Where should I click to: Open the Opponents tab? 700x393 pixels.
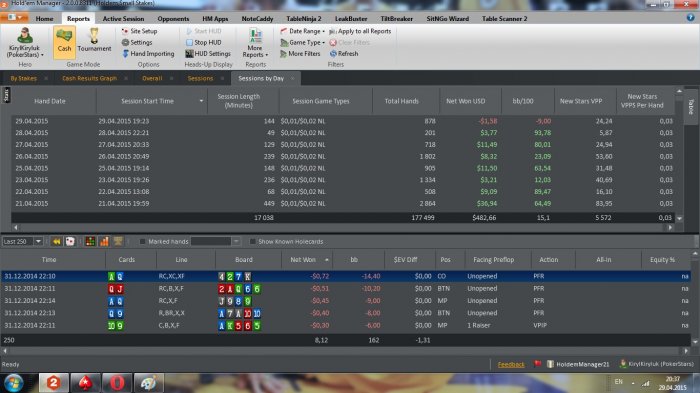173,19
